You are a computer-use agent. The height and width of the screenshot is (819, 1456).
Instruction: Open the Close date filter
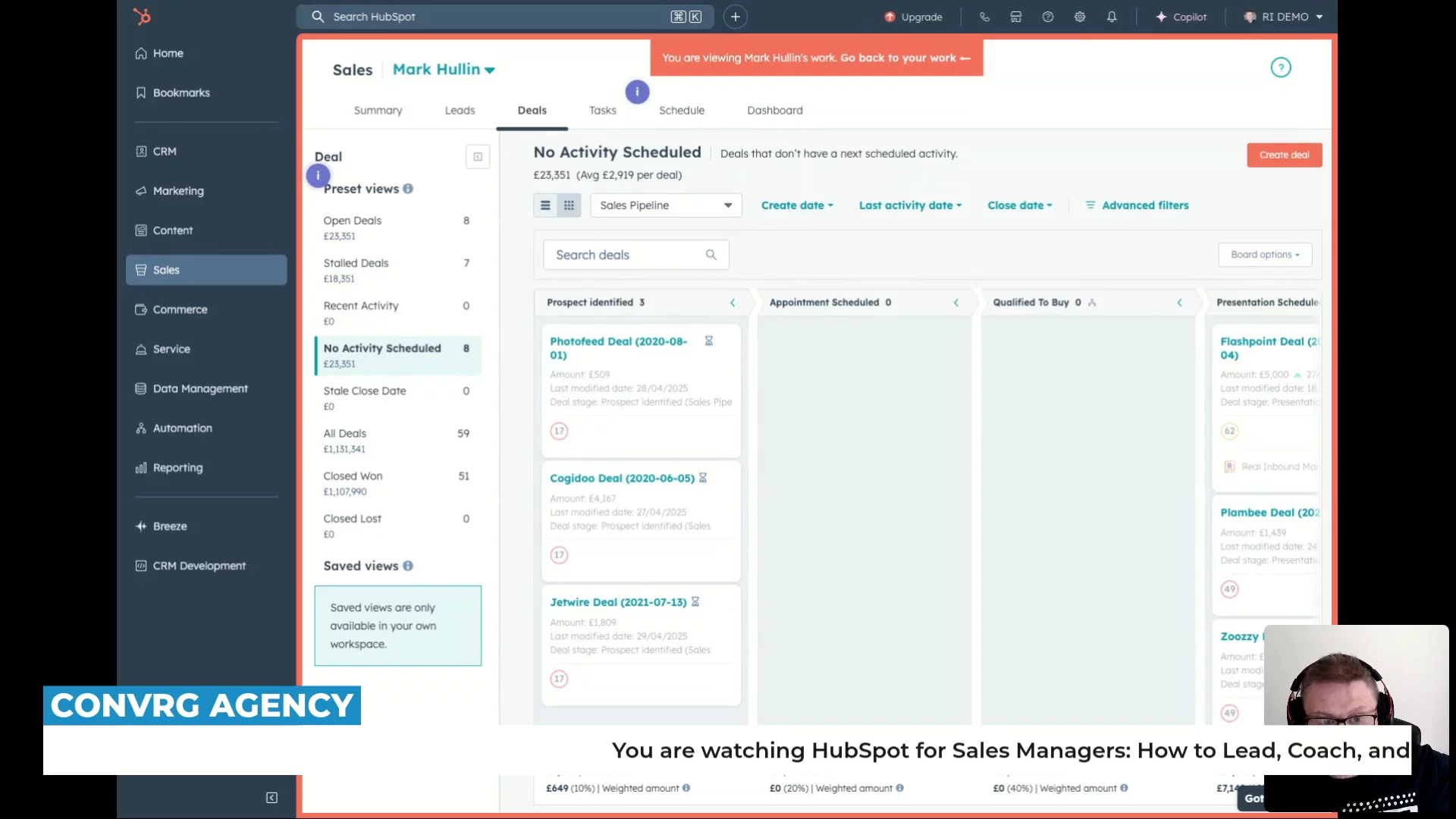pos(1020,206)
